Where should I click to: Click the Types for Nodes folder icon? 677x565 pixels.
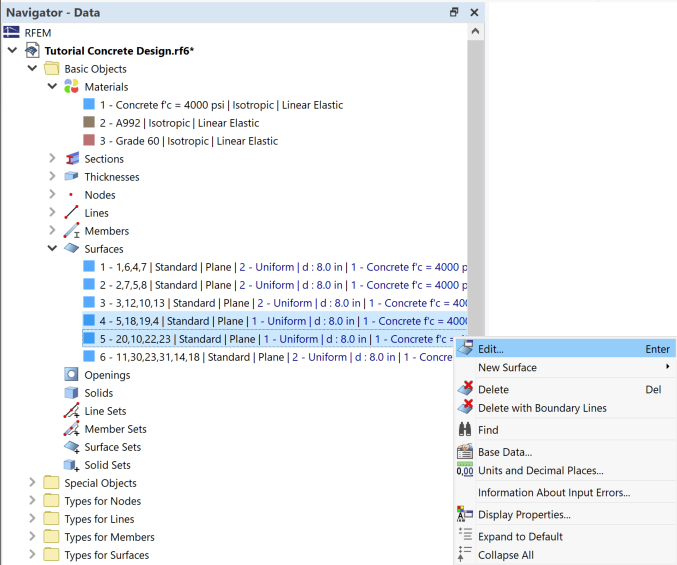click(x=52, y=501)
